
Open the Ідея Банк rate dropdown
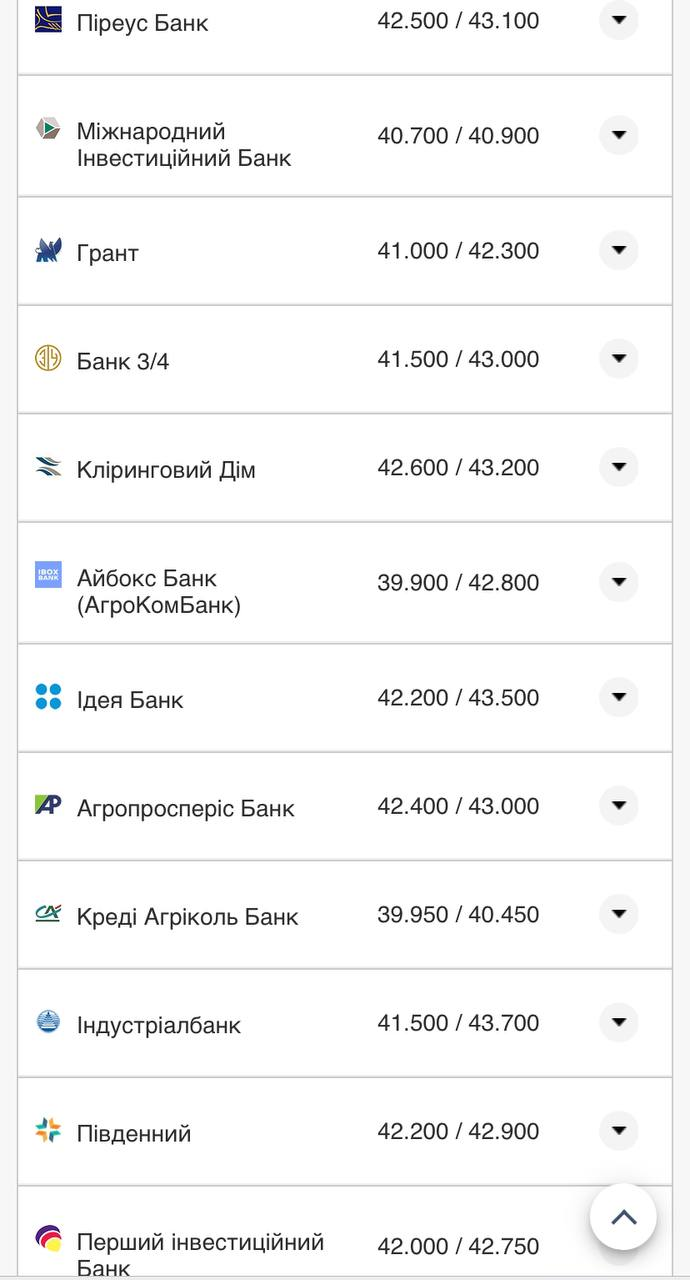click(619, 697)
